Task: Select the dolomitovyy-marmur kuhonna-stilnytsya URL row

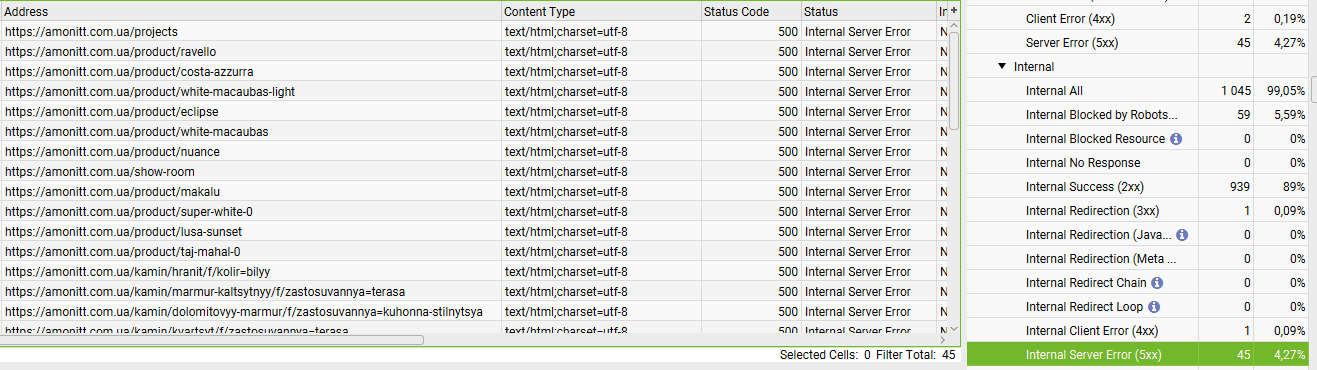Action: click(473, 312)
